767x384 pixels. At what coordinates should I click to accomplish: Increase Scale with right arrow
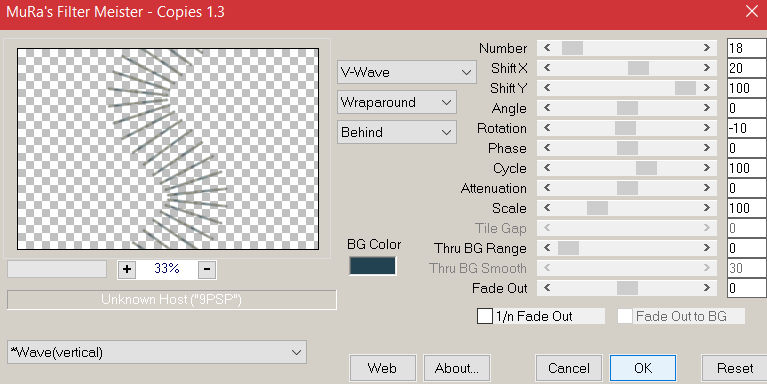[x=707, y=208]
